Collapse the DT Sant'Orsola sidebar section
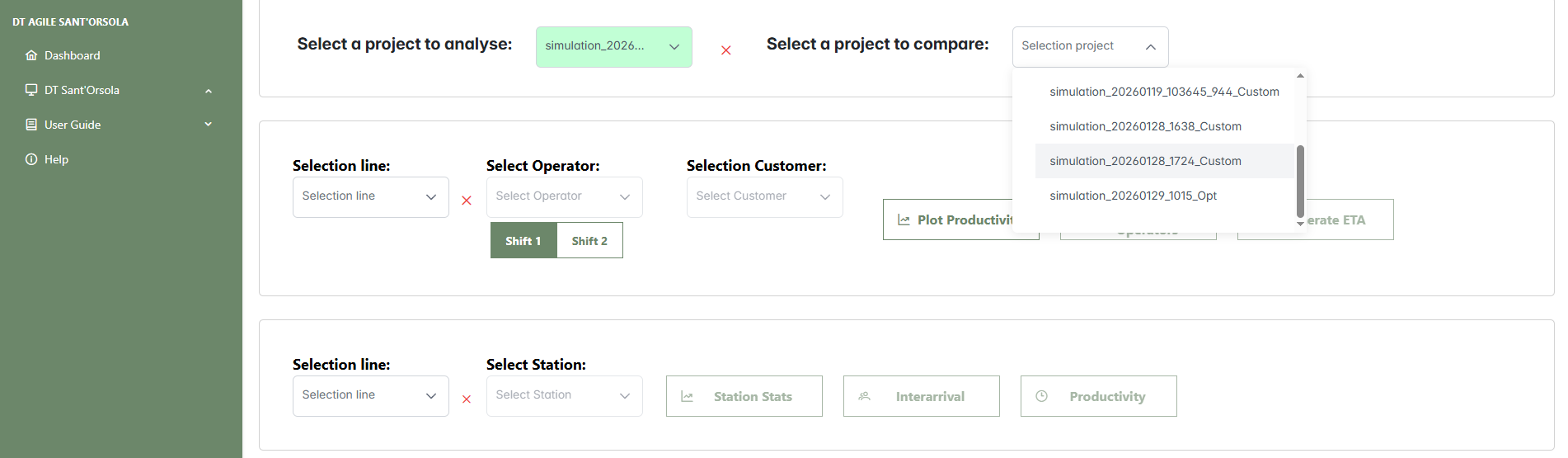This screenshot has height=458, width=1568. 209,91
